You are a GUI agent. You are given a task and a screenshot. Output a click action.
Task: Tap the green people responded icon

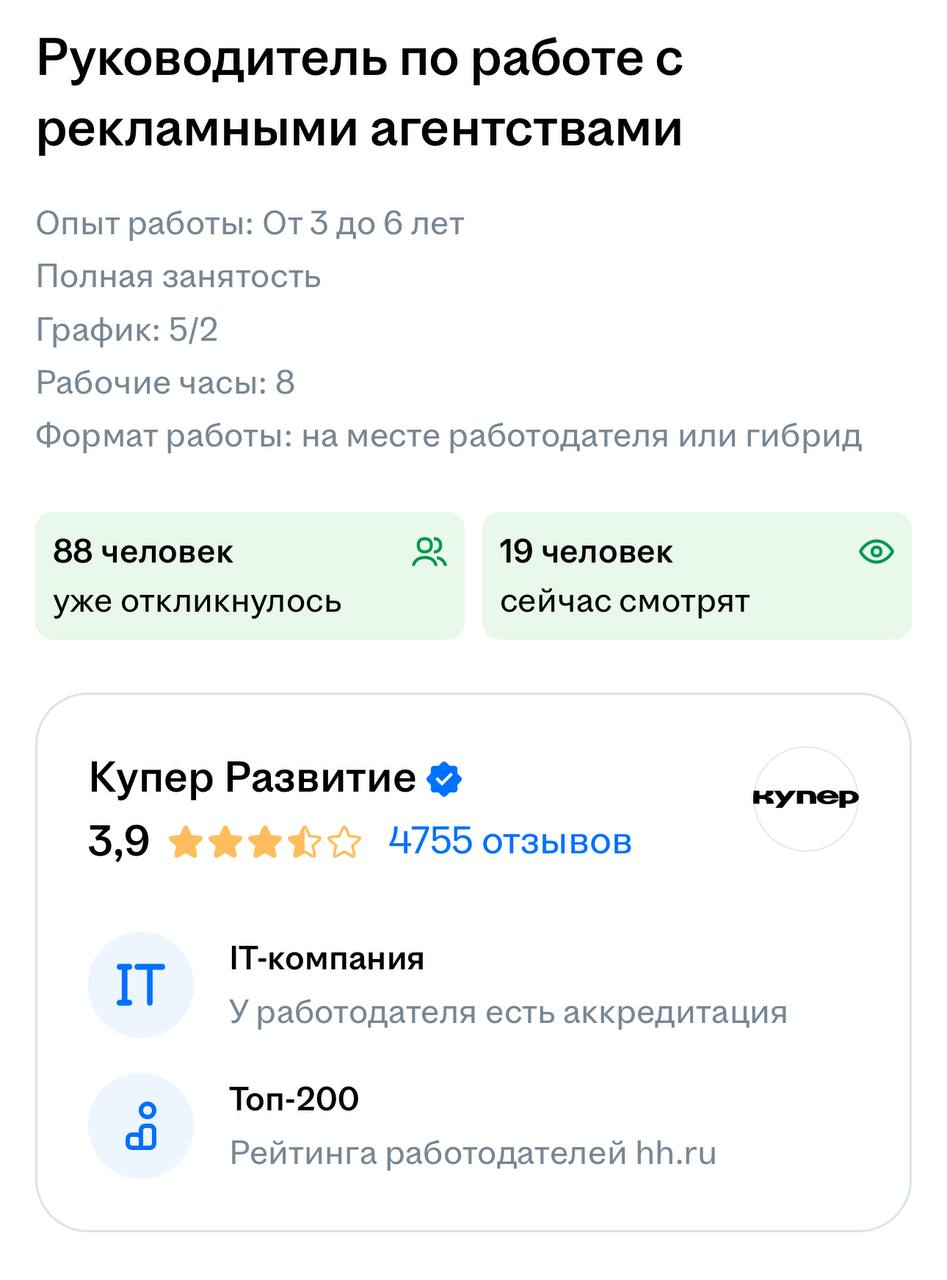[429, 552]
